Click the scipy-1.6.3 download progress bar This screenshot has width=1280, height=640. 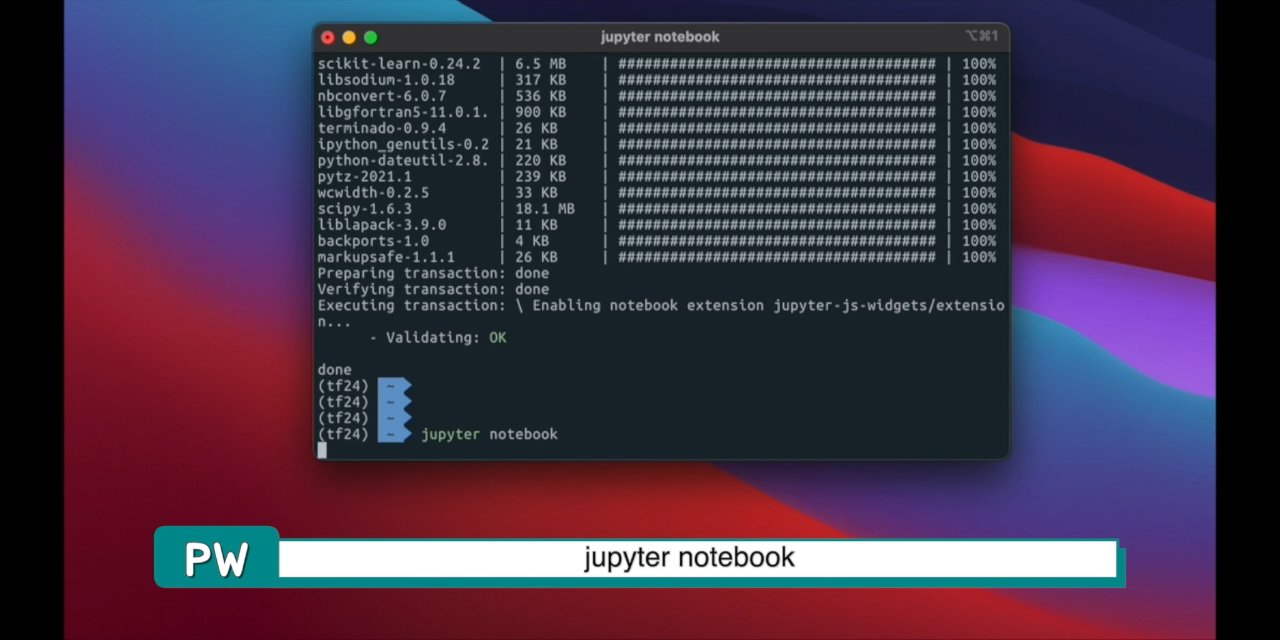(x=777, y=209)
